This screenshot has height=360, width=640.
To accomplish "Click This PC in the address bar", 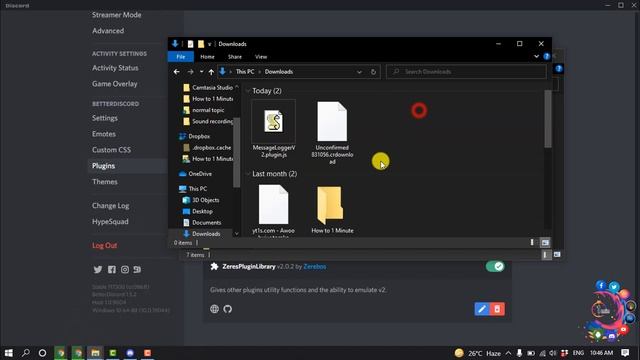I will pyautogui.click(x=245, y=72).
